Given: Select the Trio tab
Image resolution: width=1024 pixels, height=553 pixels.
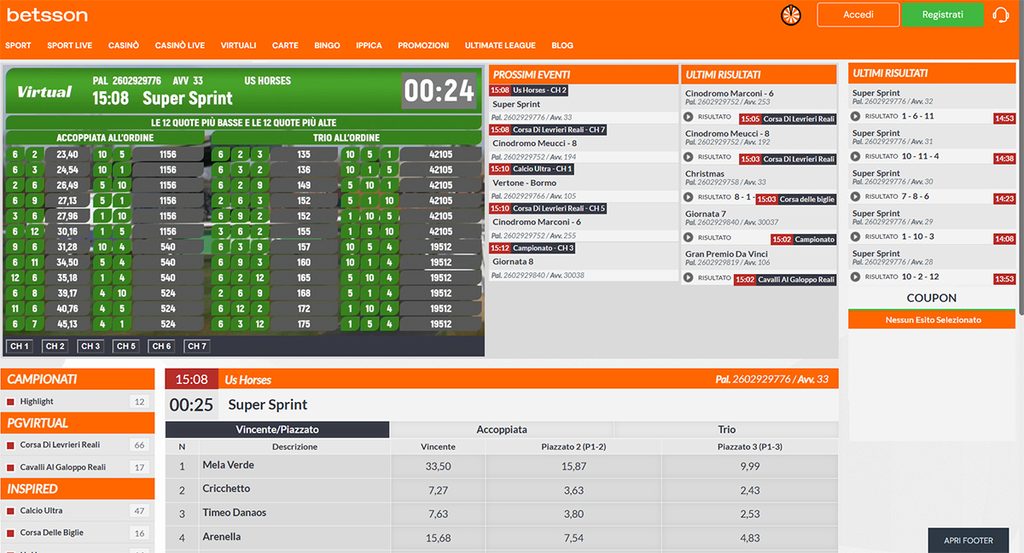Looking at the screenshot, I should [726, 430].
